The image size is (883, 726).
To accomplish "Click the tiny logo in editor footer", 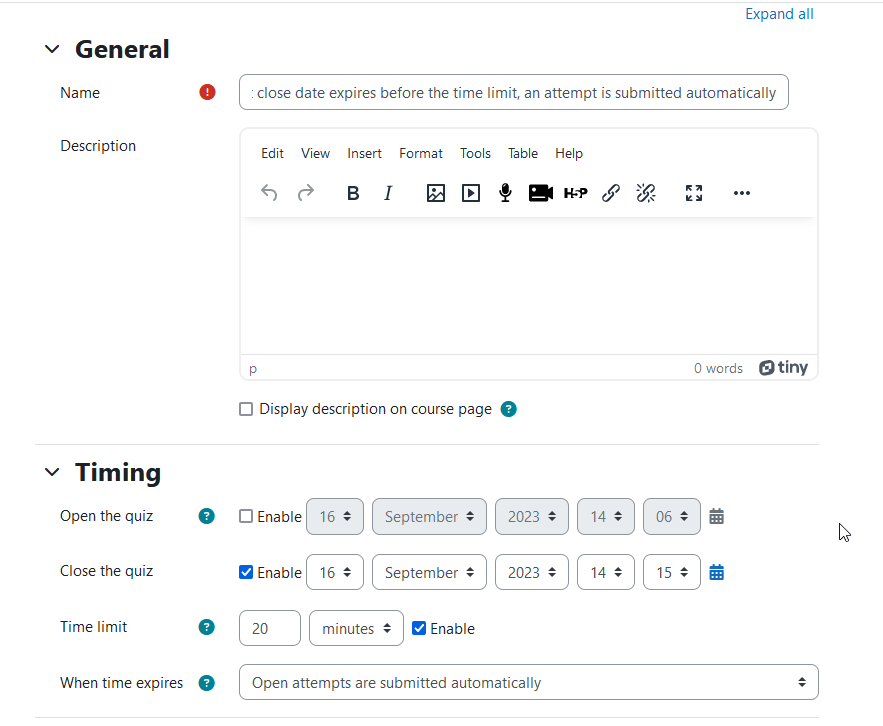I will [x=783, y=368].
